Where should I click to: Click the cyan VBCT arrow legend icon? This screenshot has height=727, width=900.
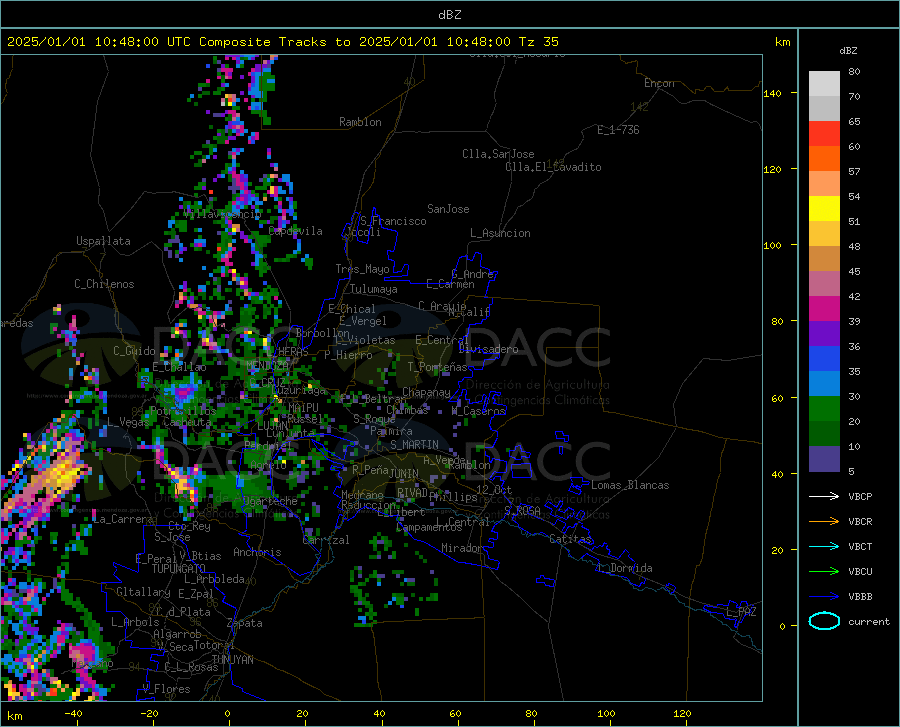pos(824,546)
